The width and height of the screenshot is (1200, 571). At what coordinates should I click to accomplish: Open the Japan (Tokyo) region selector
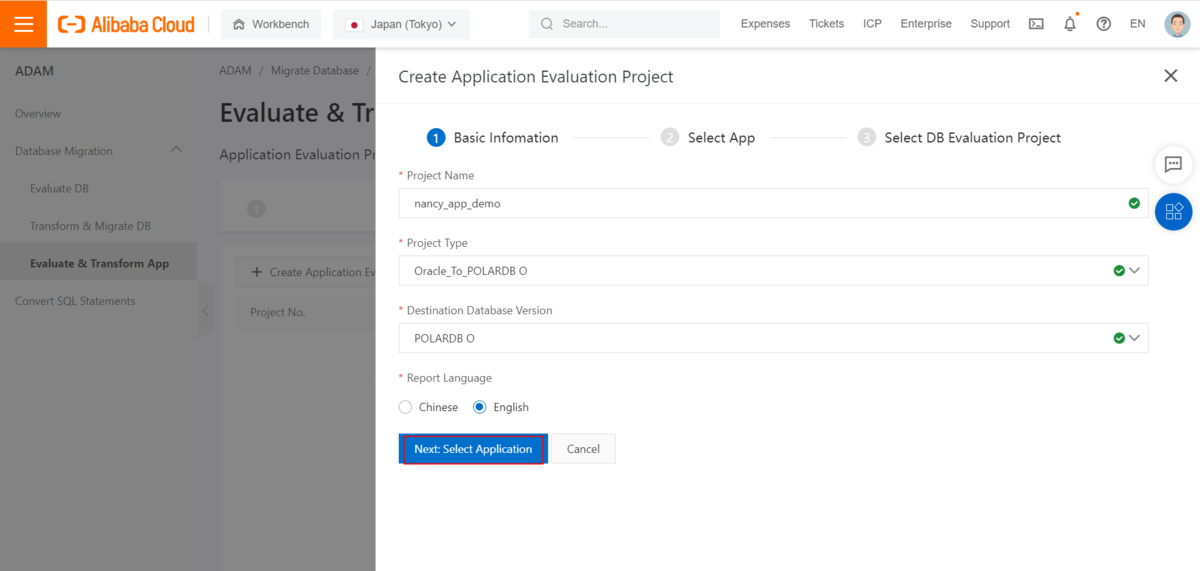point(401,24)
